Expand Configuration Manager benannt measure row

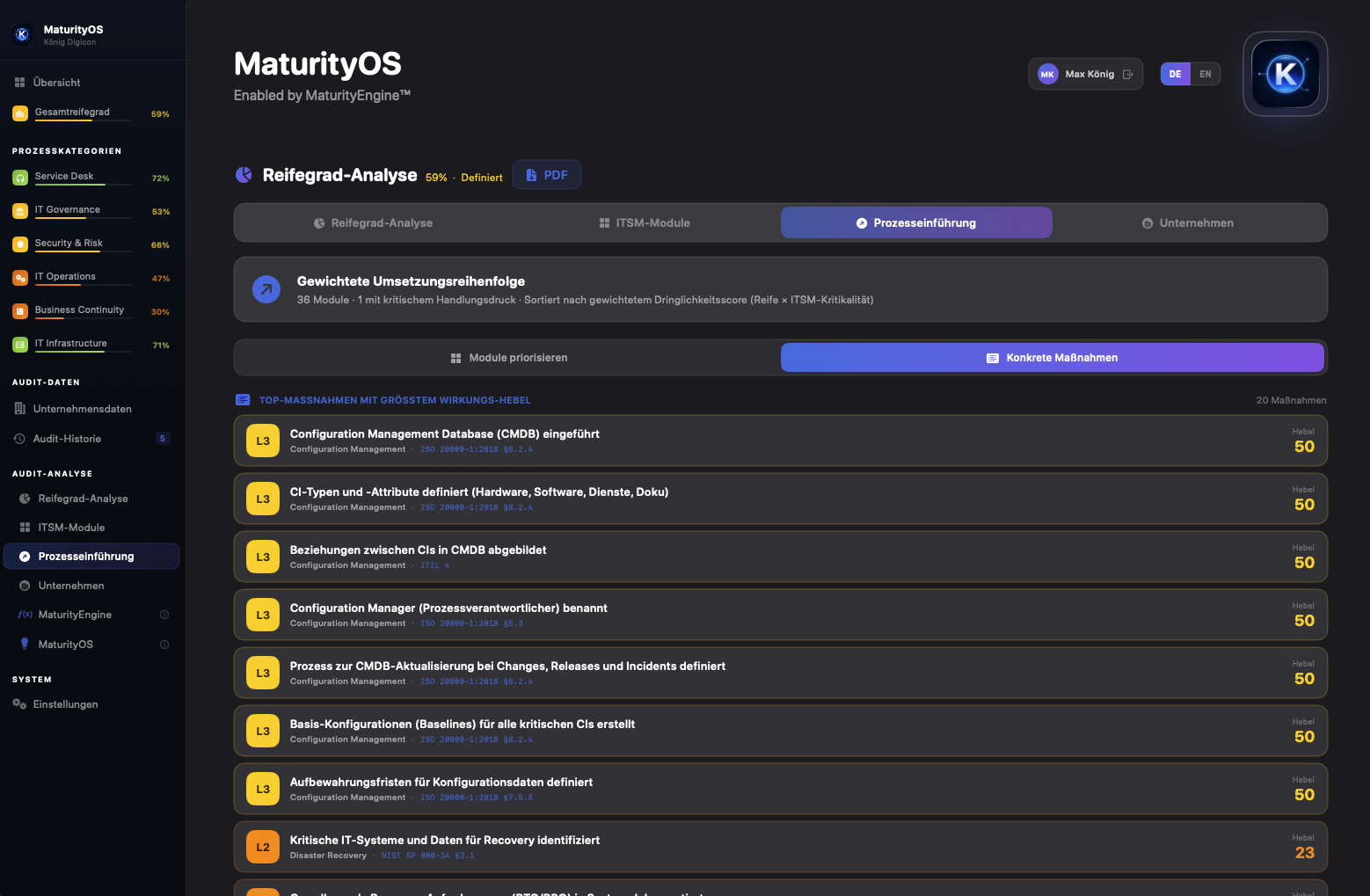click(x=781, y=615)
